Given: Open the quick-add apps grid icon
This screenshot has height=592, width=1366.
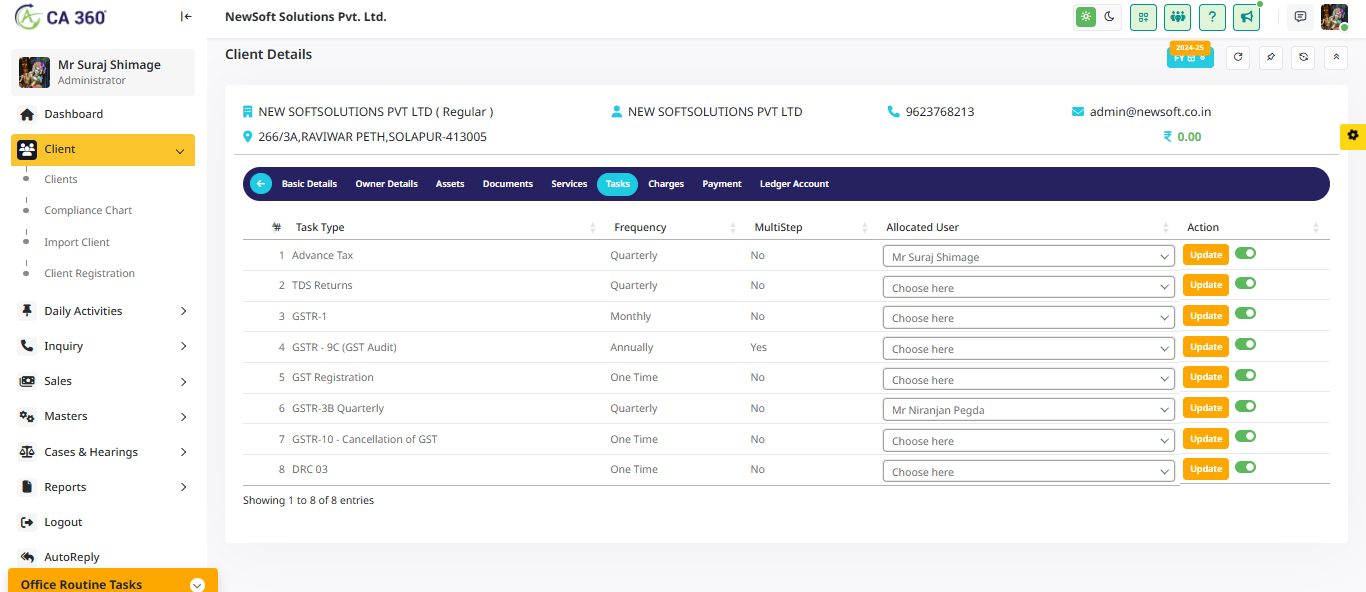Looking at the screenshot, I should pyautogui.click(x=1144, y=17).
